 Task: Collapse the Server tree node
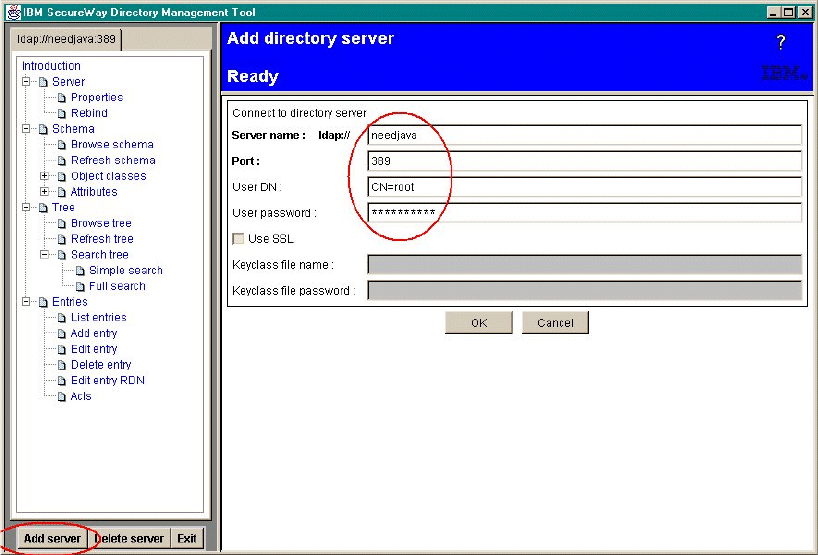pos(26,82)
